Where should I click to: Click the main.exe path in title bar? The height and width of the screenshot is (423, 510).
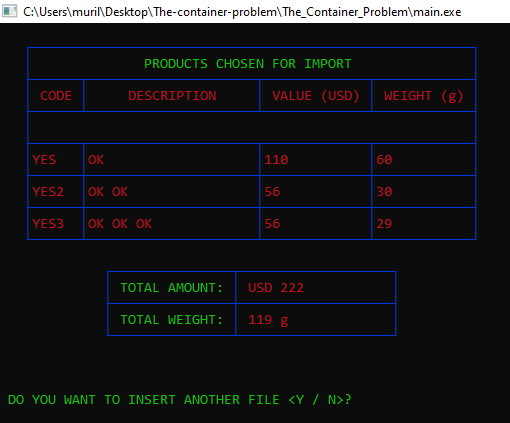[242, 12]
